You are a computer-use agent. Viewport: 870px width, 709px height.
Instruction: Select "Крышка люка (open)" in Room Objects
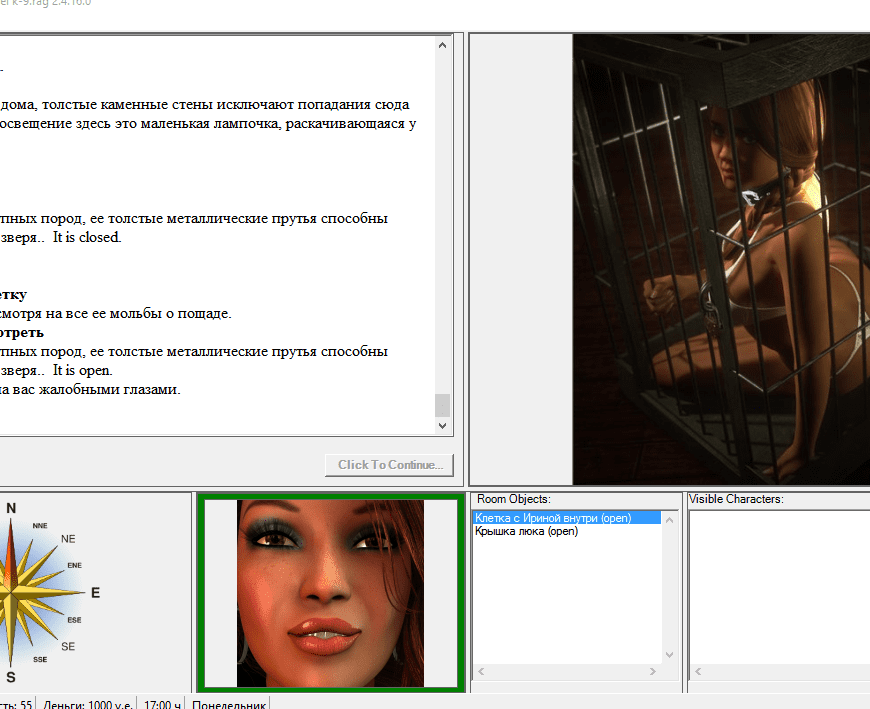(526, 531)
